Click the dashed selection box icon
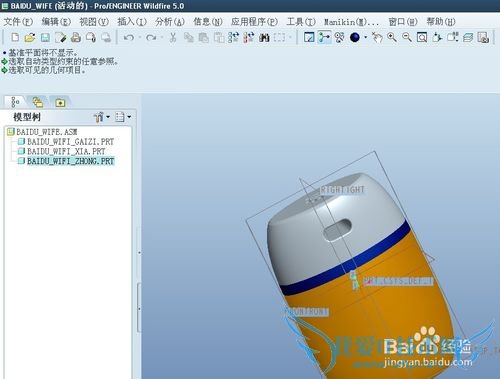 tap(279, 37)
